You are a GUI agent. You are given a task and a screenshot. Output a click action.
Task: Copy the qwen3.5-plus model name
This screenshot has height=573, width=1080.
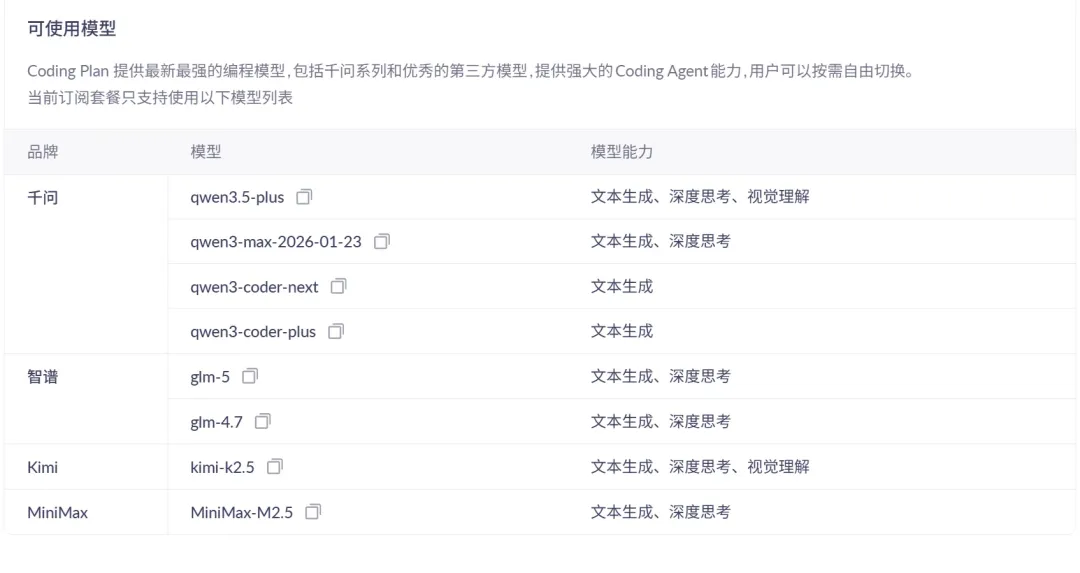click(x=304, y=197)
